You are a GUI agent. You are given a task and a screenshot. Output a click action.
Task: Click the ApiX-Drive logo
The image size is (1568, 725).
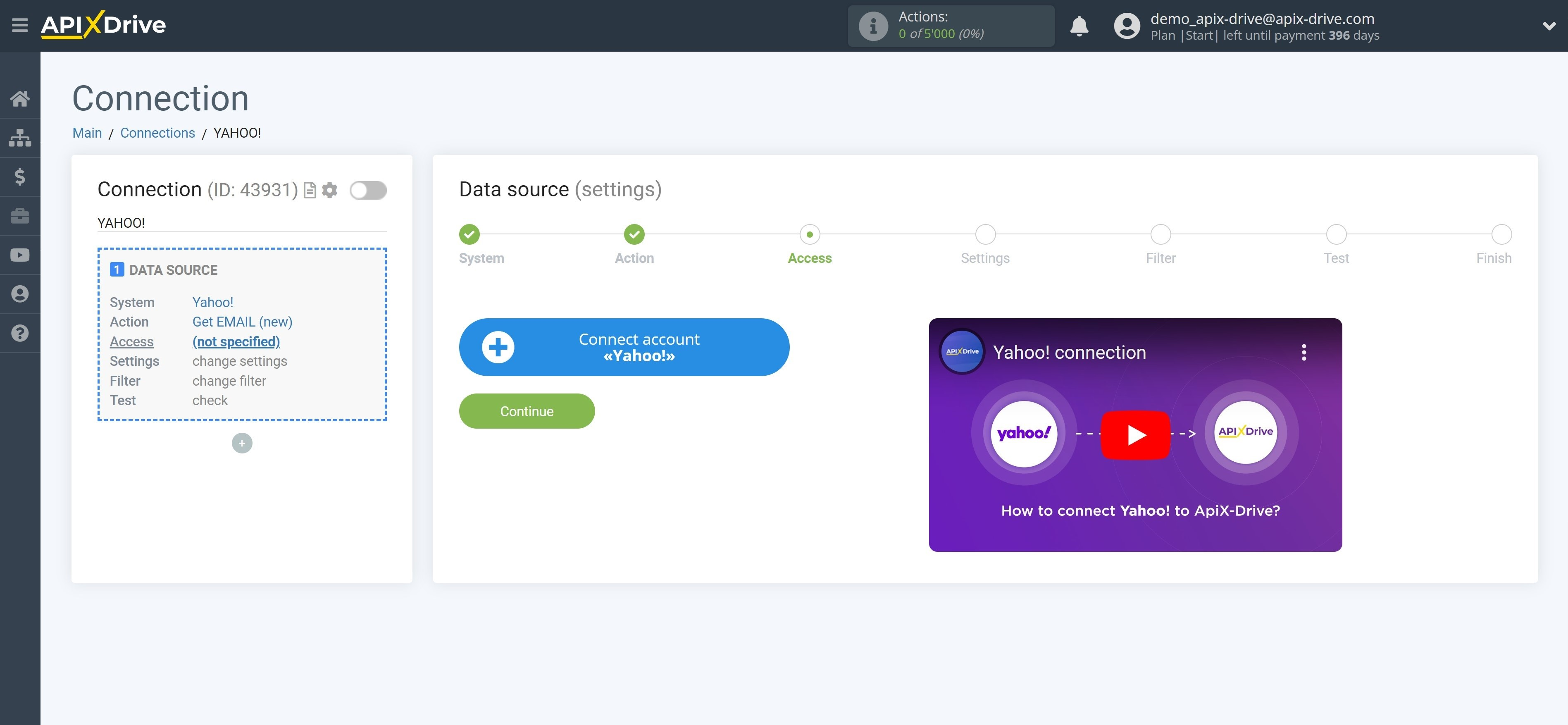pyautogui.click(x=103, y=25)
